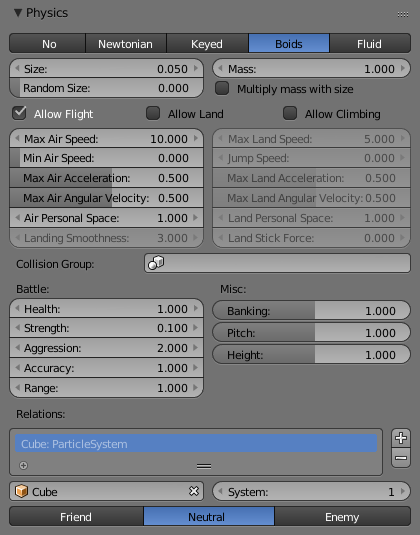
Task: Click the Max Land Speed field
Action: [x=312, y=139]
